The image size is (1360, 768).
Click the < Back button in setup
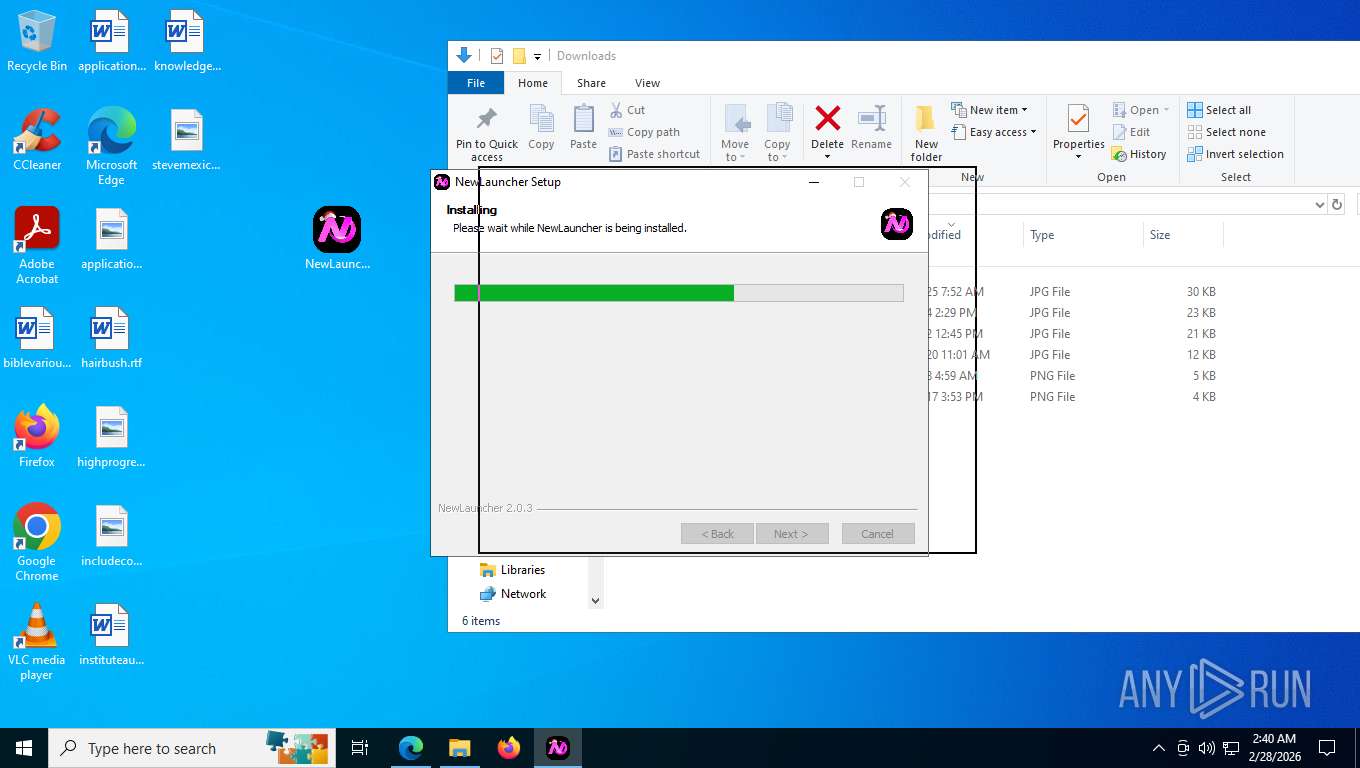click(717, 534)
